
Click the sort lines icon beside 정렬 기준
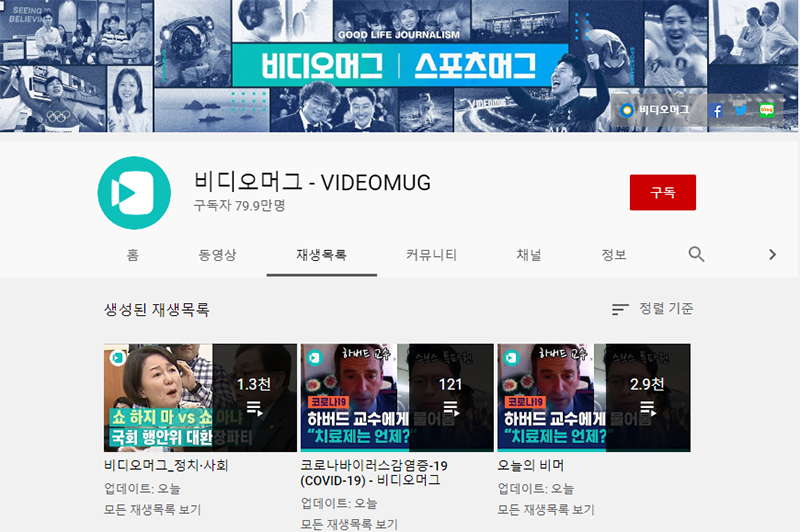(x=620, y=309)
